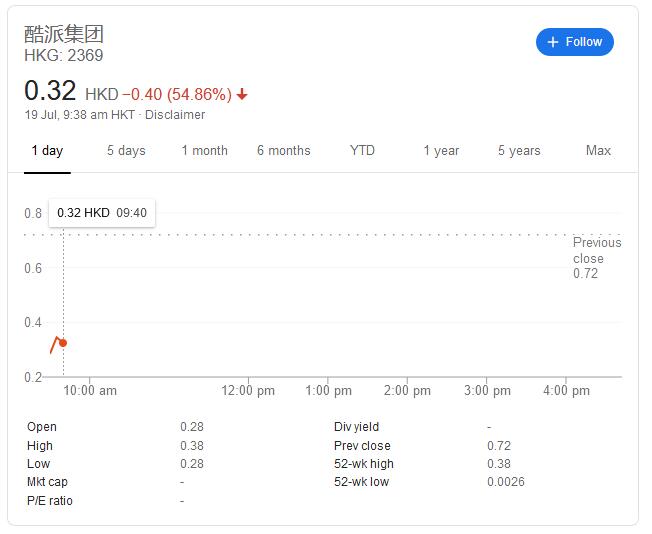Switch to the 5 days tab
The height and width of the screenshot is (534, 652).
126,151
